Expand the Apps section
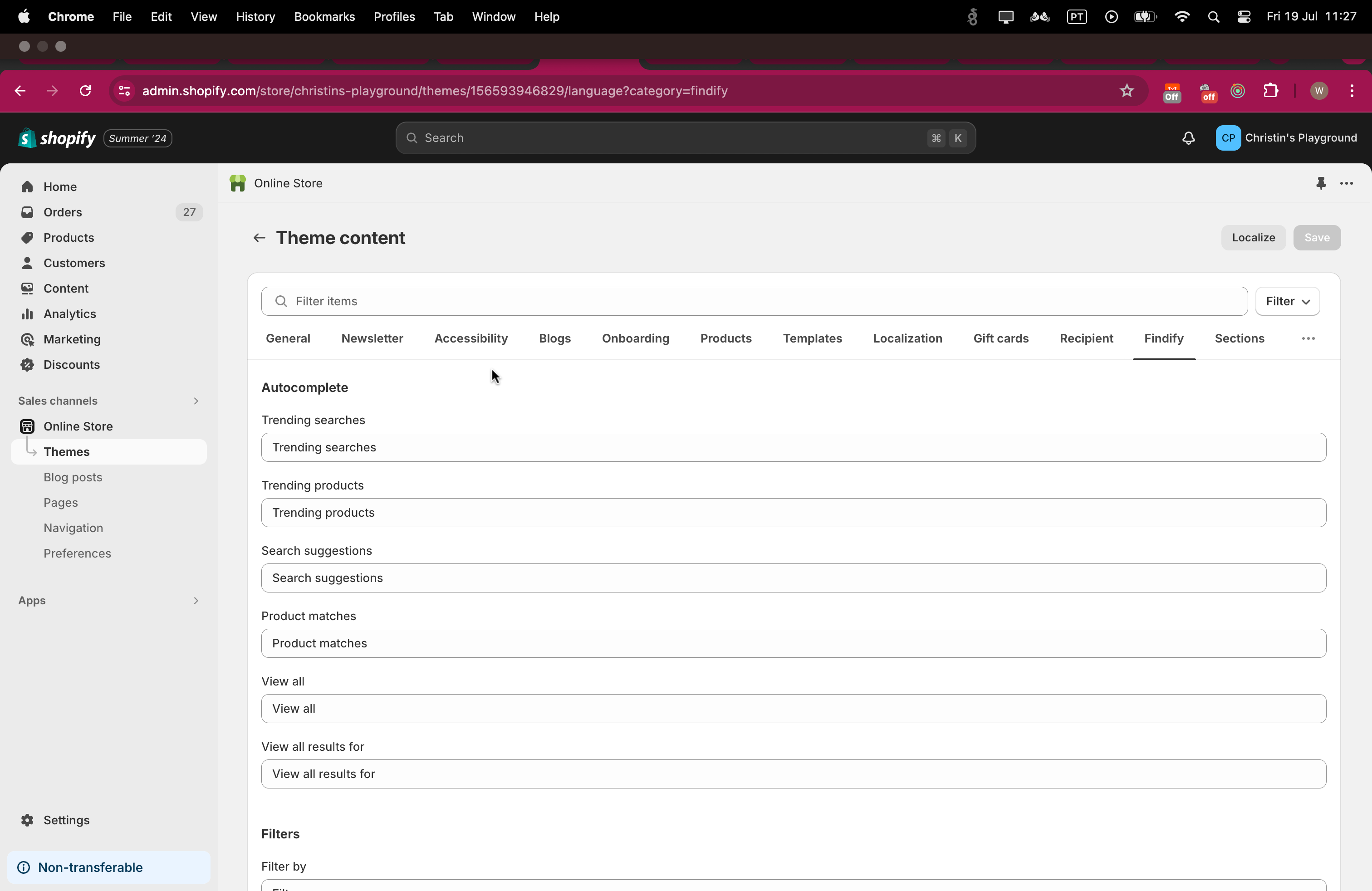The height and width of the screenshot is (891, 1372). (x=196, y=601)
